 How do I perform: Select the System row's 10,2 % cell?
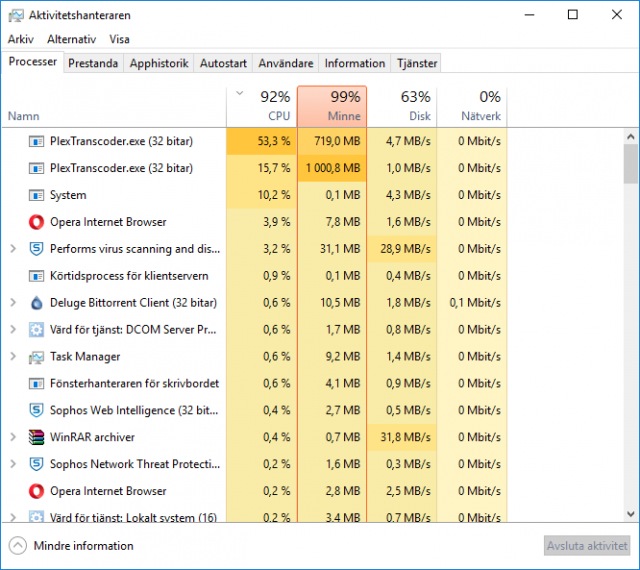tap(262, 195)
